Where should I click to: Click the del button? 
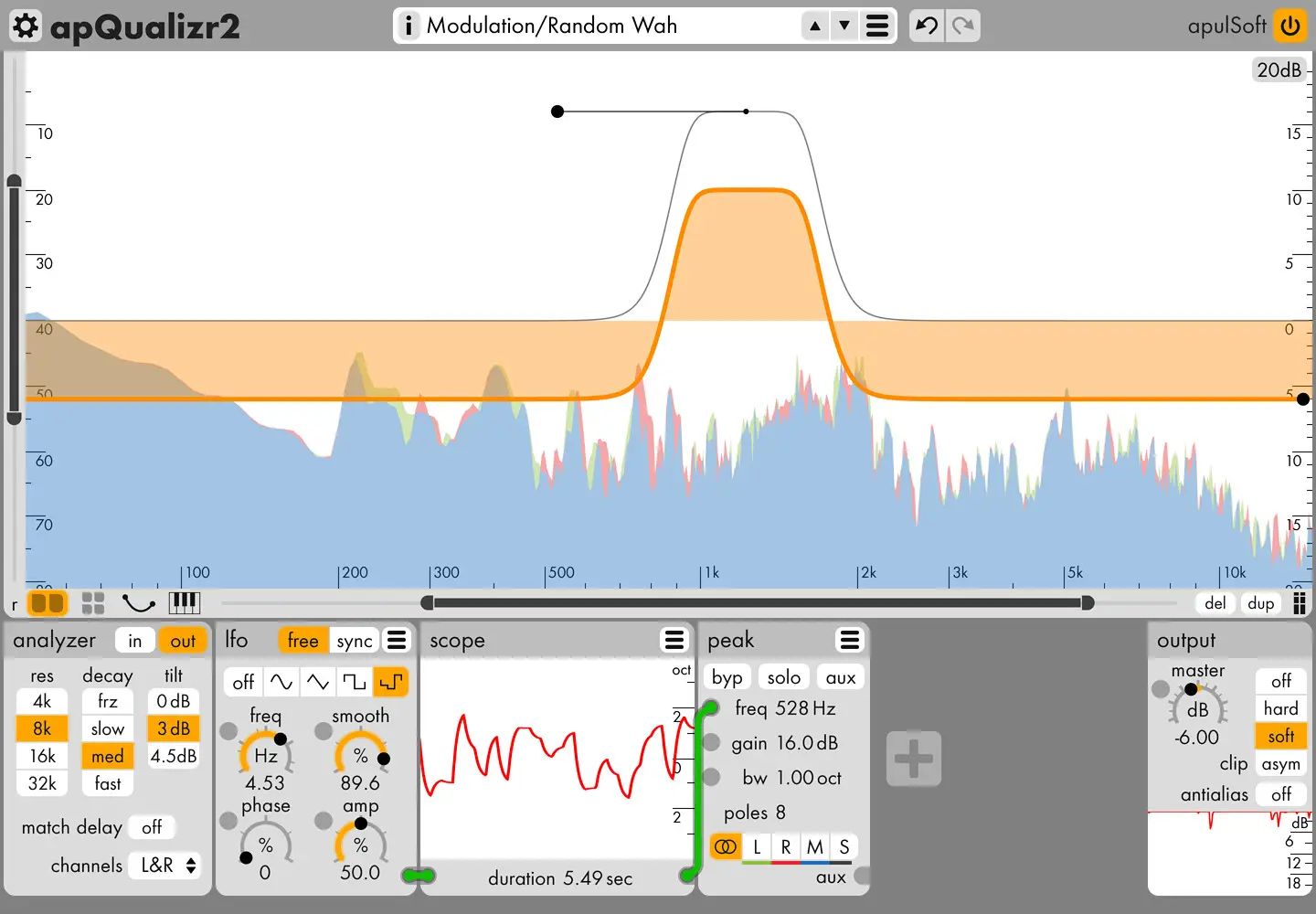[x=1215, y=603]
